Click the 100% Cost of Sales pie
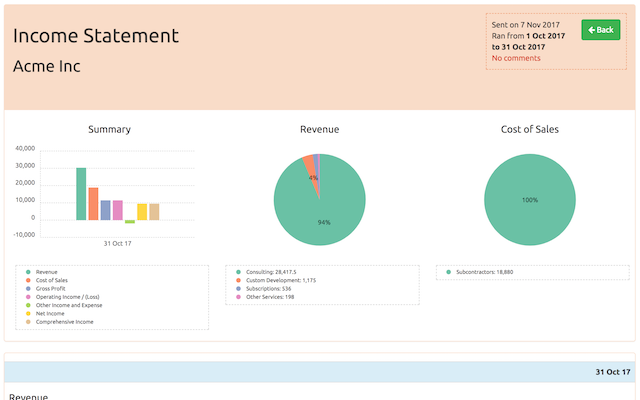 tap(530, 200)
